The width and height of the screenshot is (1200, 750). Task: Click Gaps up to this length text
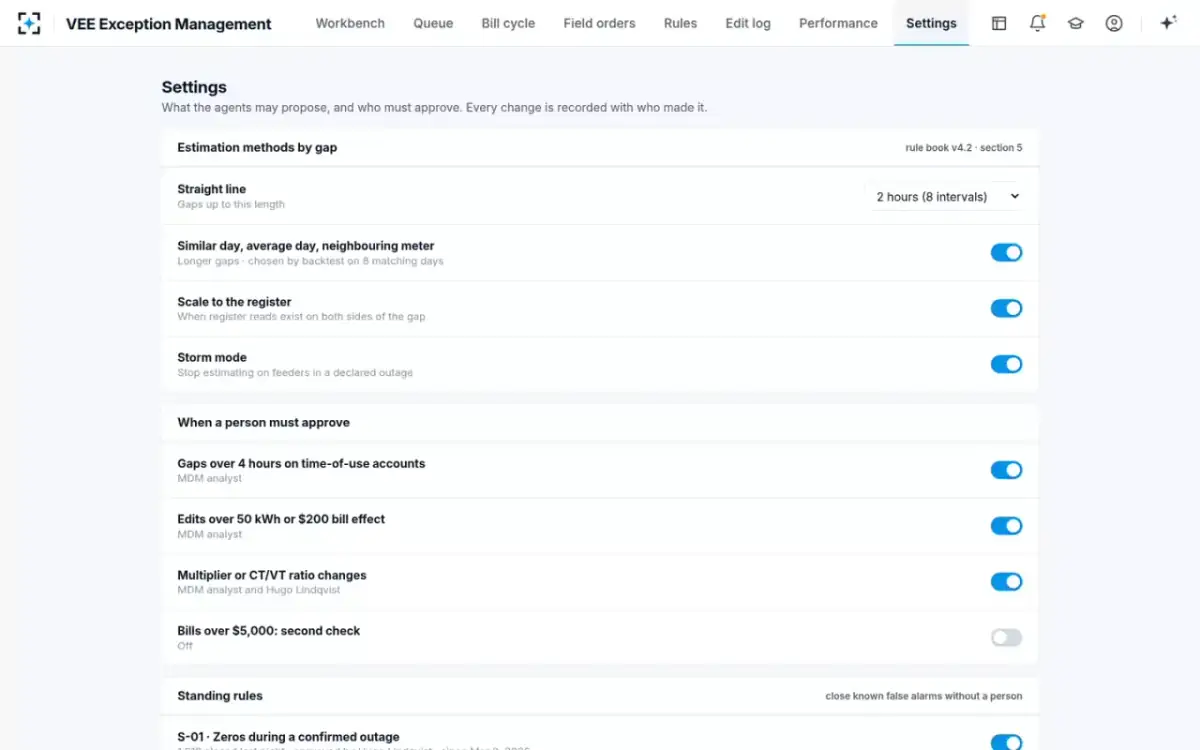pos(231,205)
